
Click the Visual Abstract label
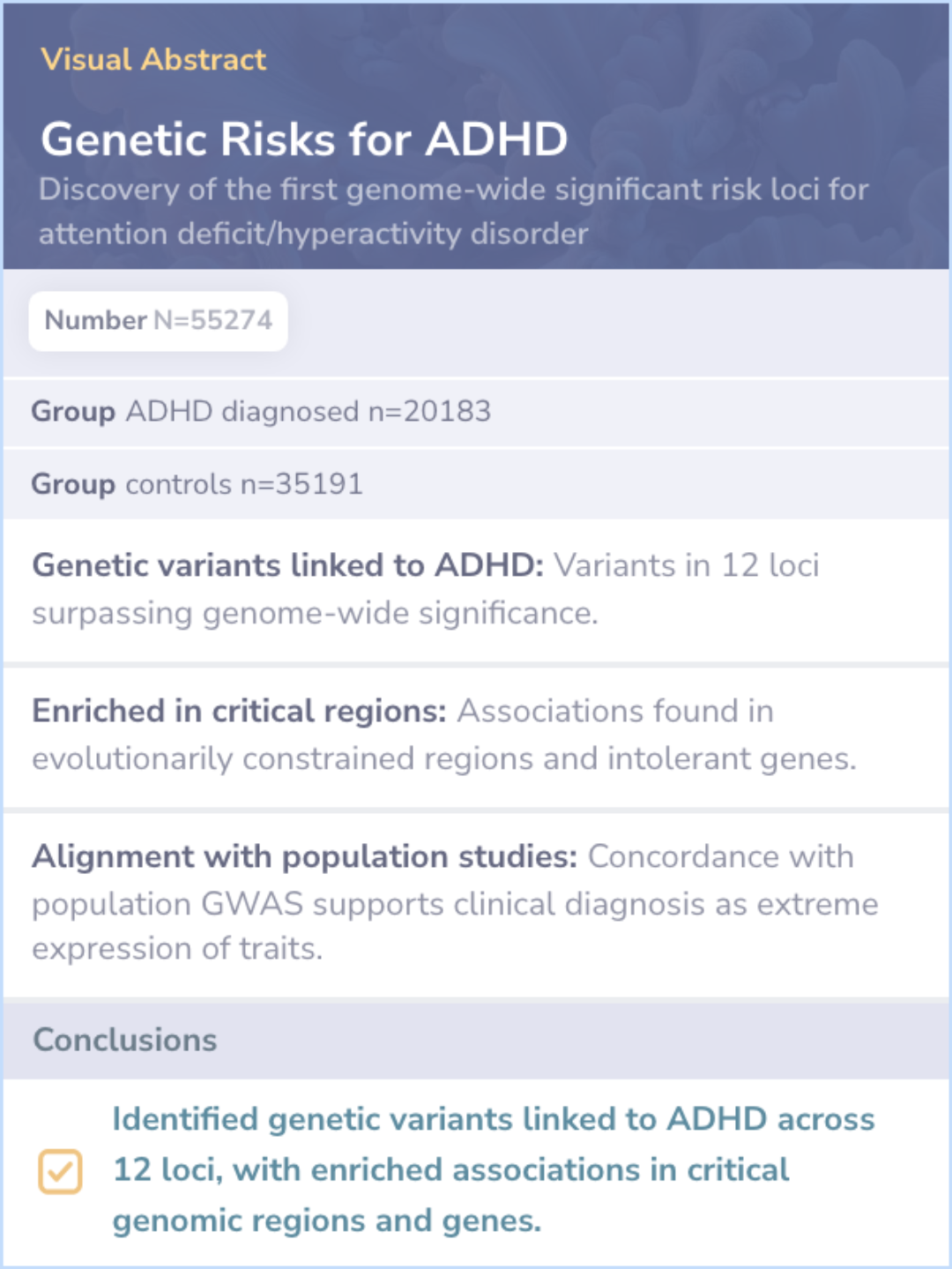pyautogui.click(x=153, y=59)
